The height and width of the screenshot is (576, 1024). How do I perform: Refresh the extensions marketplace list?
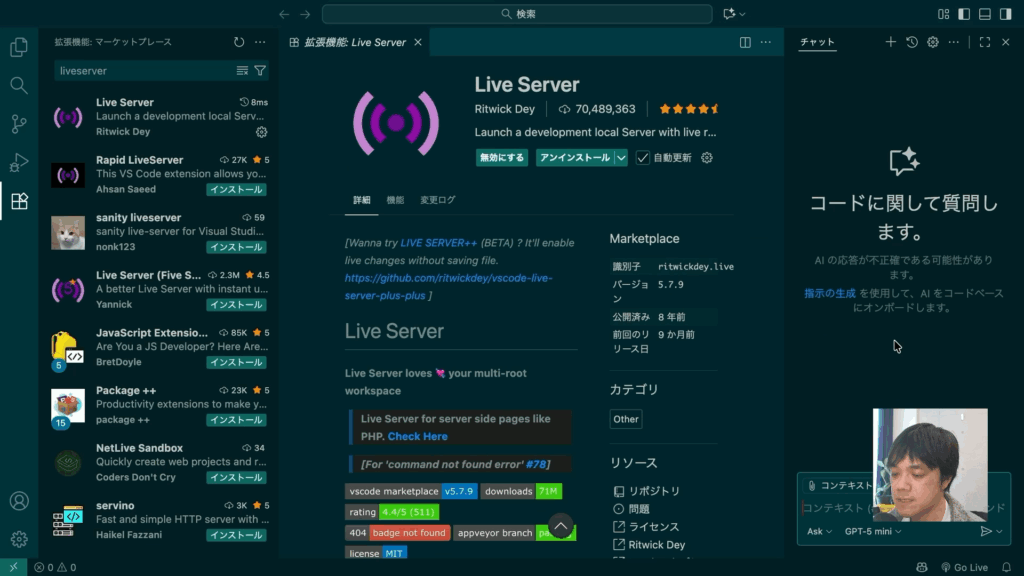click(239, 42)
